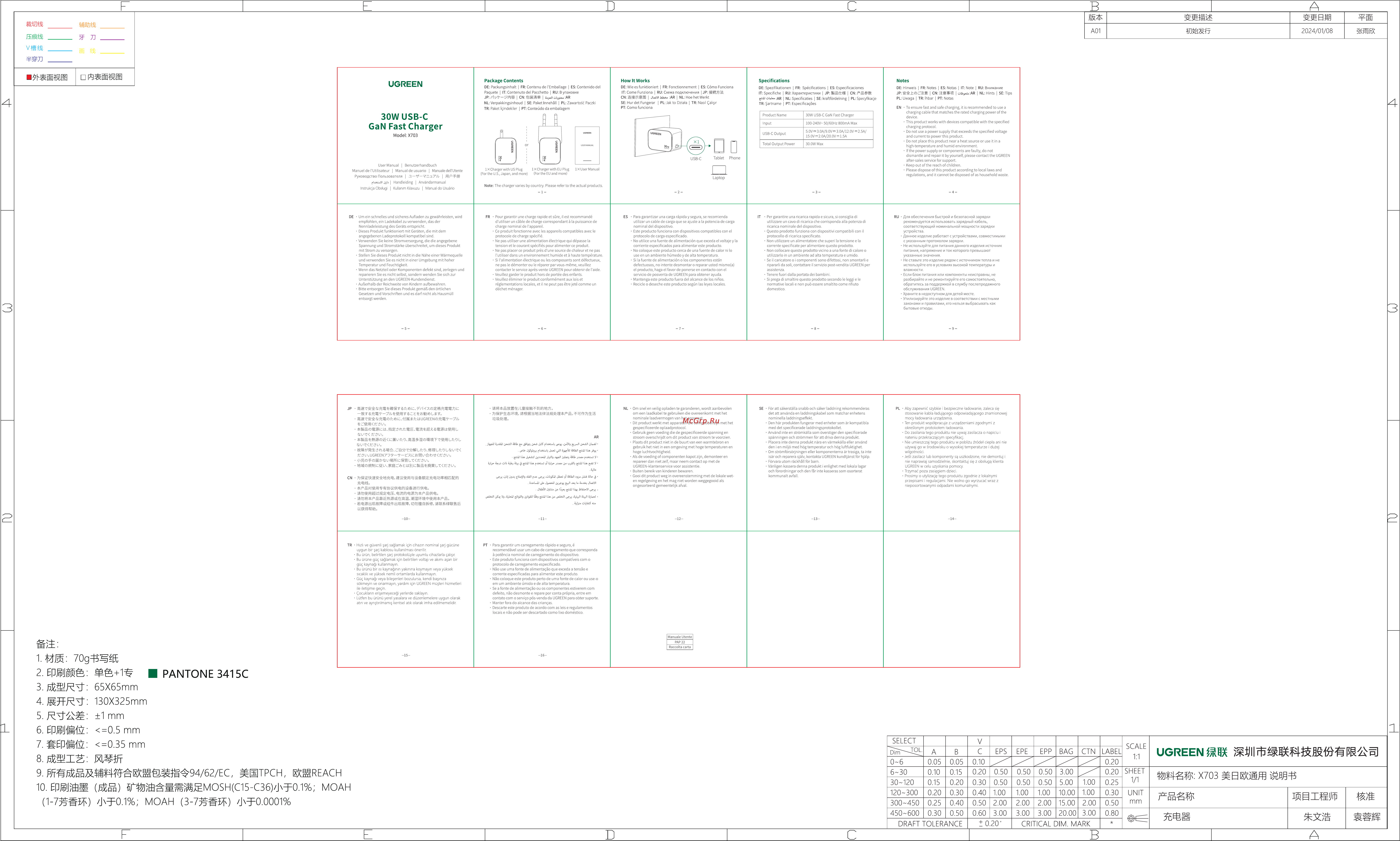Click the green 压痕线 legend line

60,39
